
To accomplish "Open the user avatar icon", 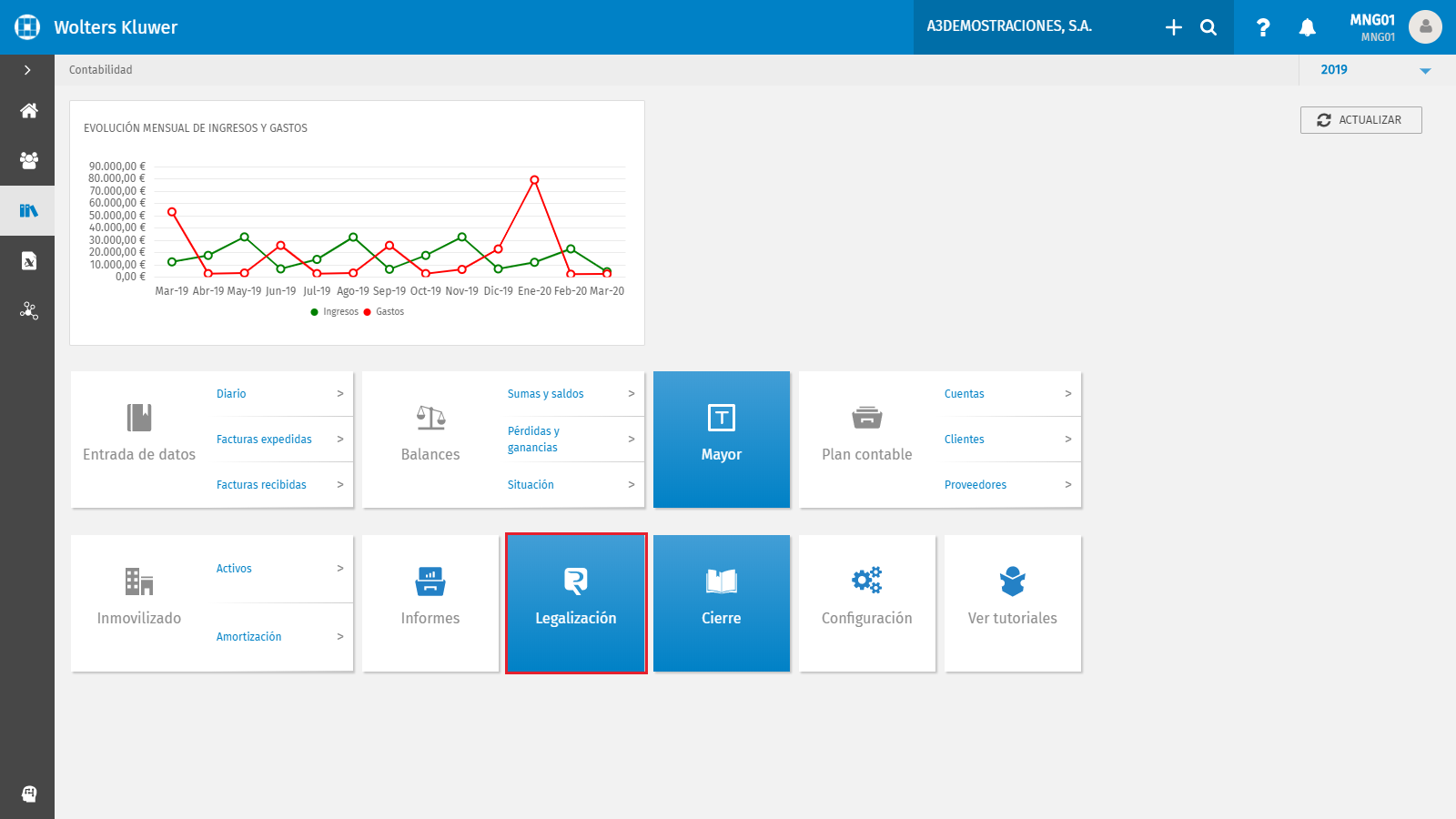I will click(1425, 27).
